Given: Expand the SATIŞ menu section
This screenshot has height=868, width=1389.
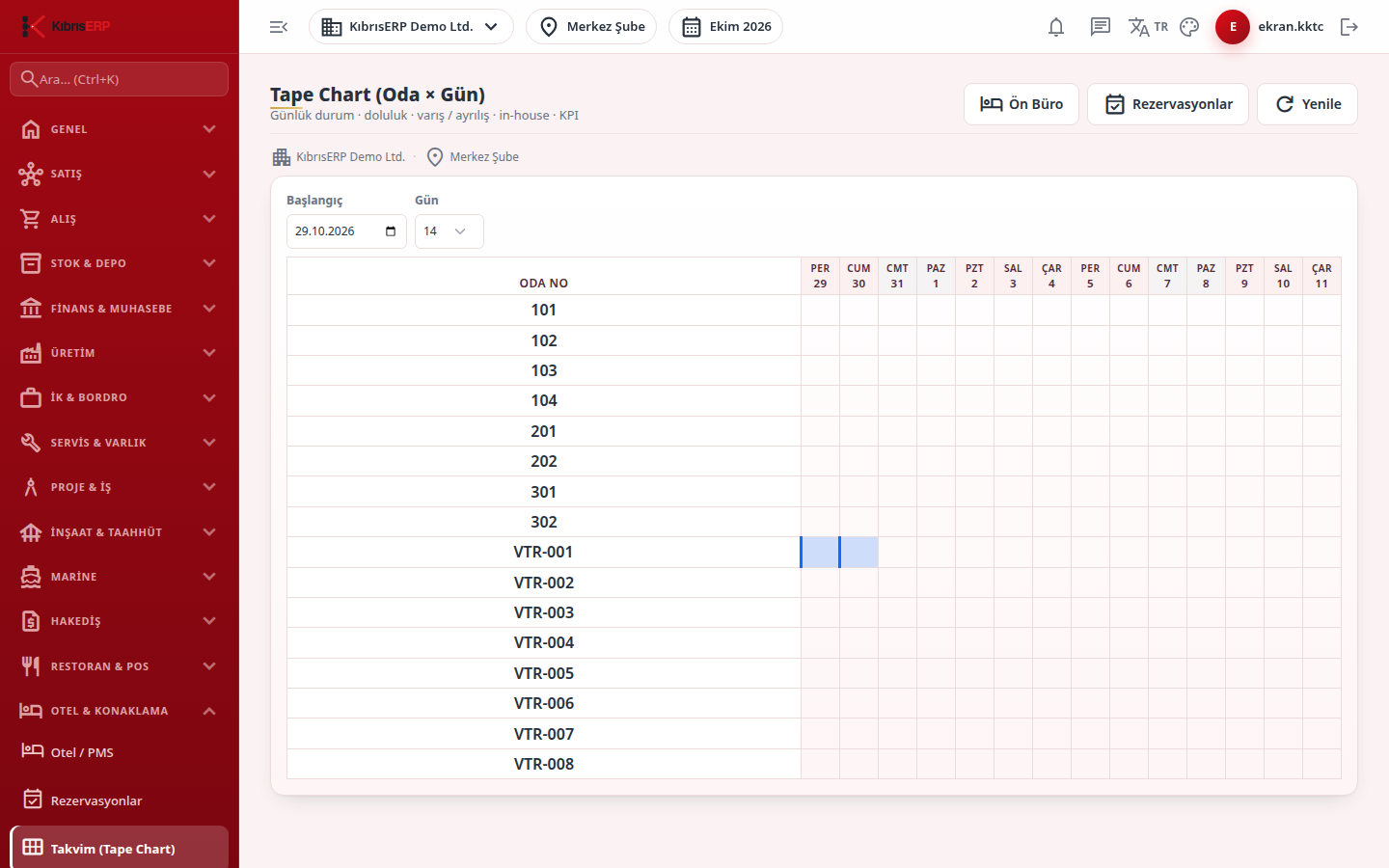Looking at the screenshot, I should 120,174.
